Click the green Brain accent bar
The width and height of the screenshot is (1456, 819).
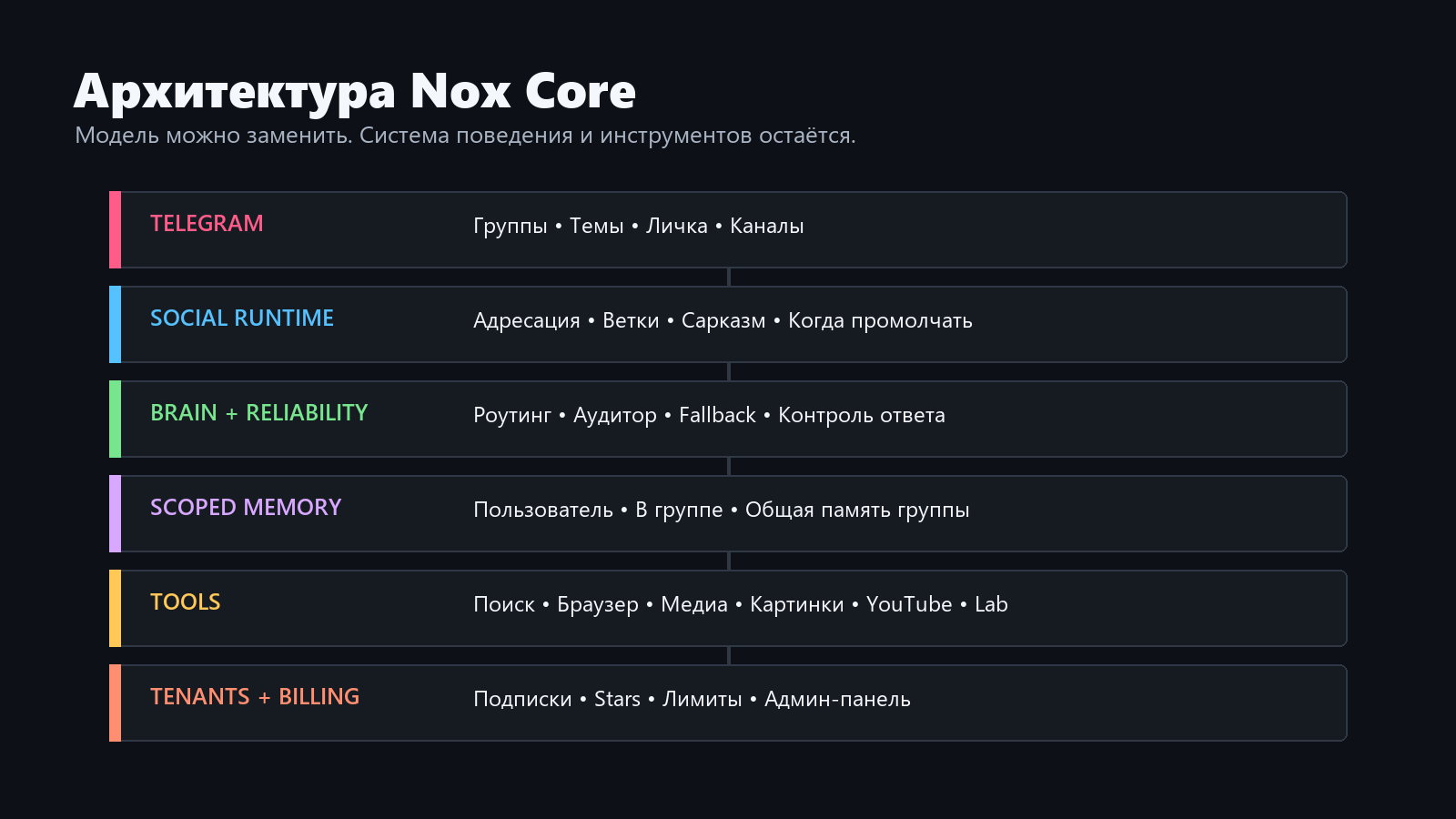click(115, 419)
